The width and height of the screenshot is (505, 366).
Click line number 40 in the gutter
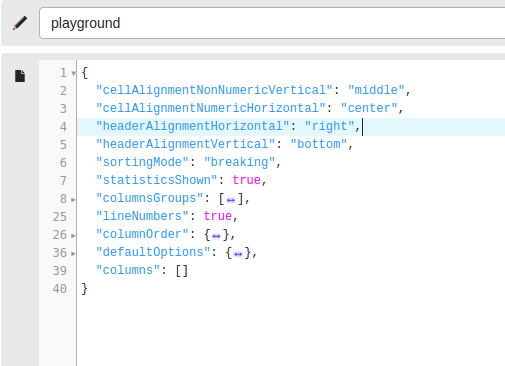[x=60, y=289]
